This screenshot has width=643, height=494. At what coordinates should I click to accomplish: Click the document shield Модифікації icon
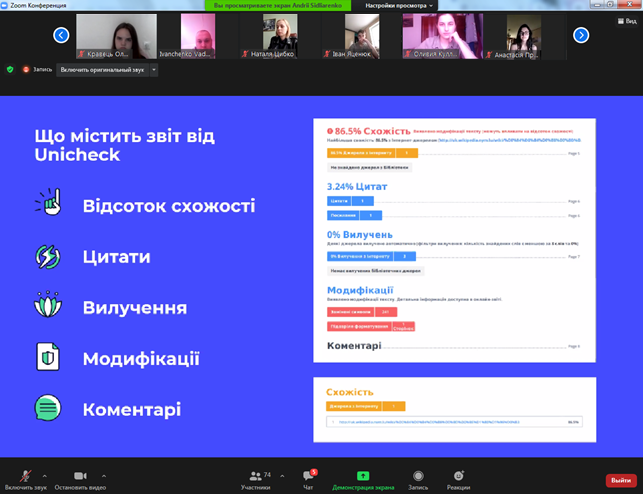point(48,356)
